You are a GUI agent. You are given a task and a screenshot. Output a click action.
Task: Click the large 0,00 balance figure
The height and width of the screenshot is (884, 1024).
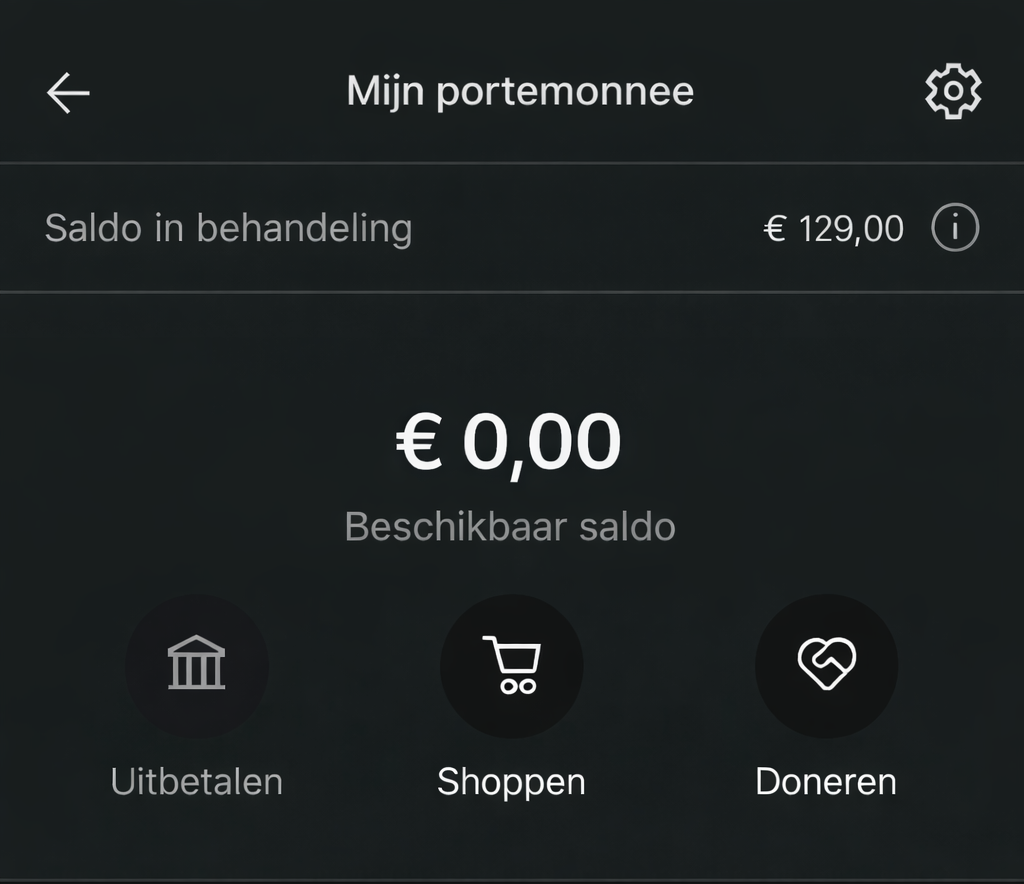pos(541,442)
